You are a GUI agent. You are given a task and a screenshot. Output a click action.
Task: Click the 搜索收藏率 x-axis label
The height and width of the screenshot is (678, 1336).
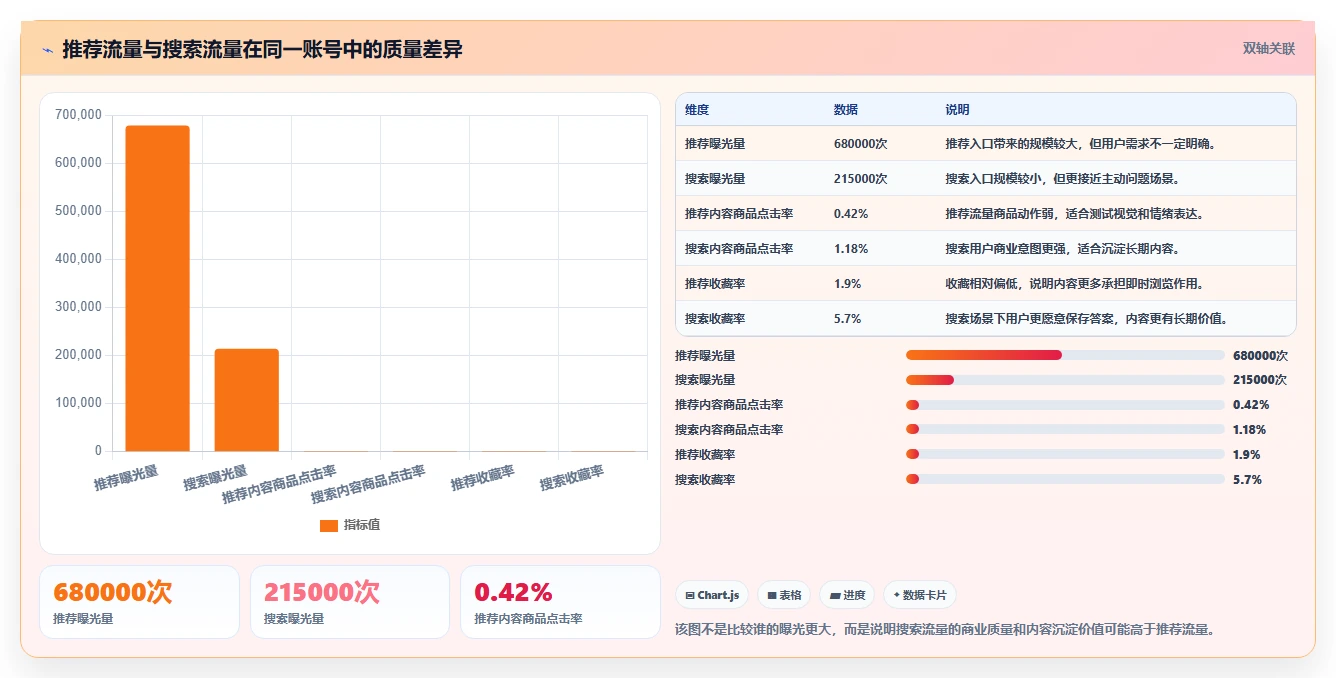572,478
